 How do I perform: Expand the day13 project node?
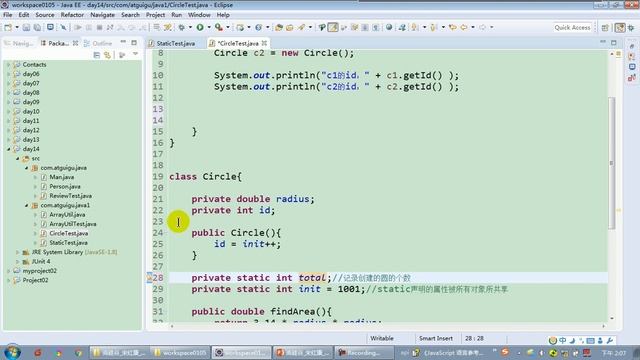[x=9, y=140]
